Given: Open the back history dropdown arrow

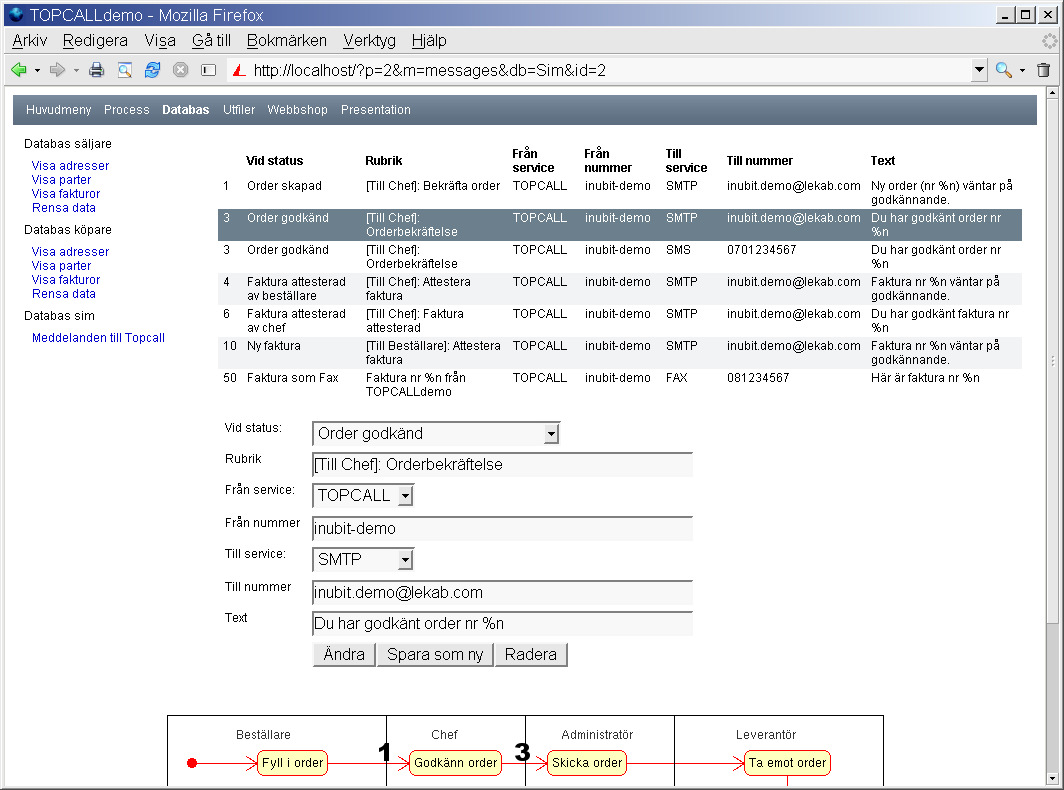Looking at the screenshot, I should pos(37,70).
